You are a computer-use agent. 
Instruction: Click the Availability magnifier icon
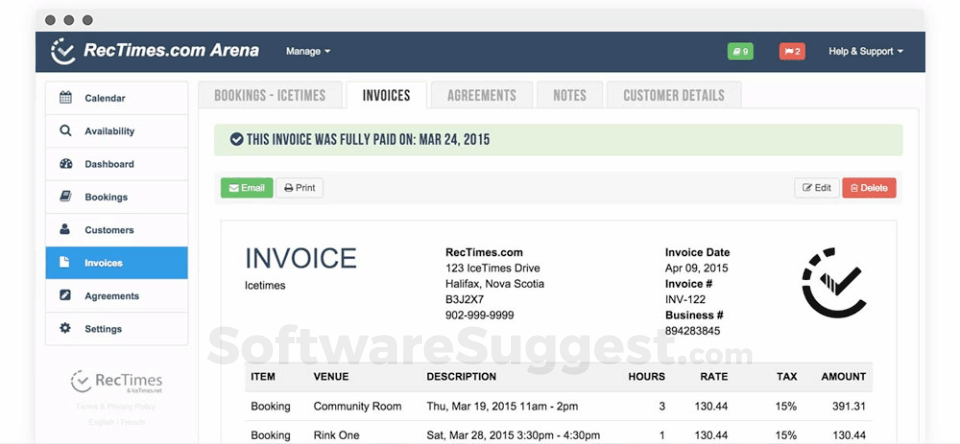[65, 130]
